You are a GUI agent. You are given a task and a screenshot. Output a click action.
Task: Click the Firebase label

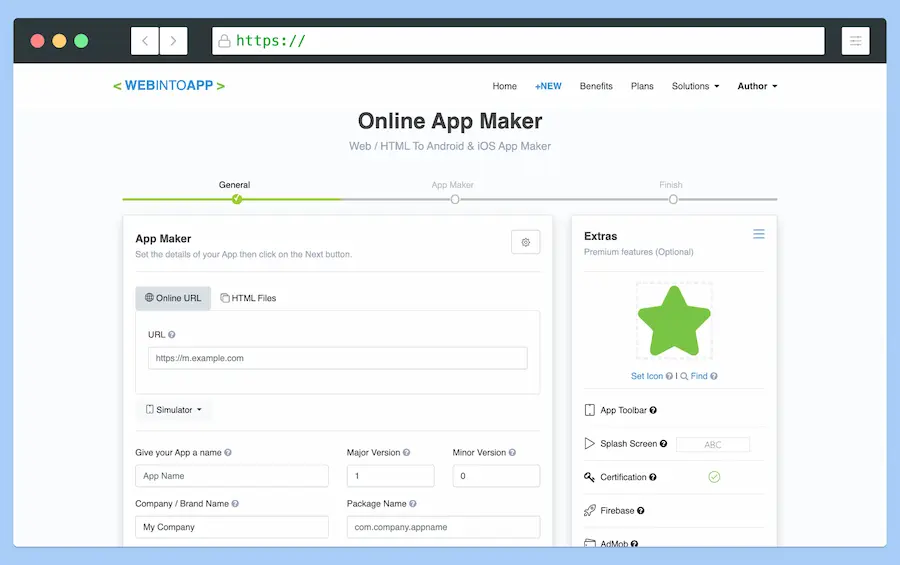617,510
